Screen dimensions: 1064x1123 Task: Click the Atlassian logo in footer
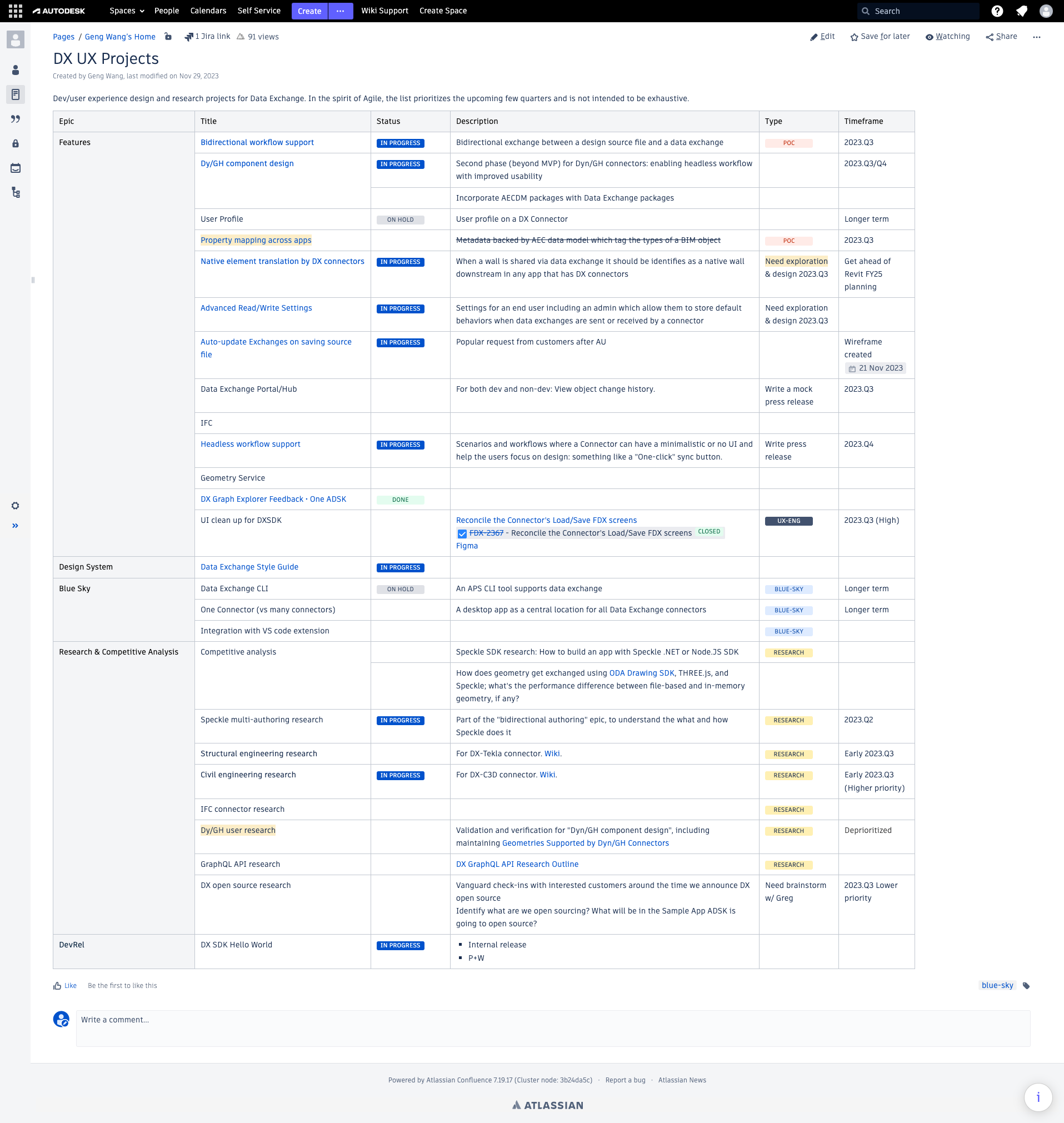[x=547, y=1105]
